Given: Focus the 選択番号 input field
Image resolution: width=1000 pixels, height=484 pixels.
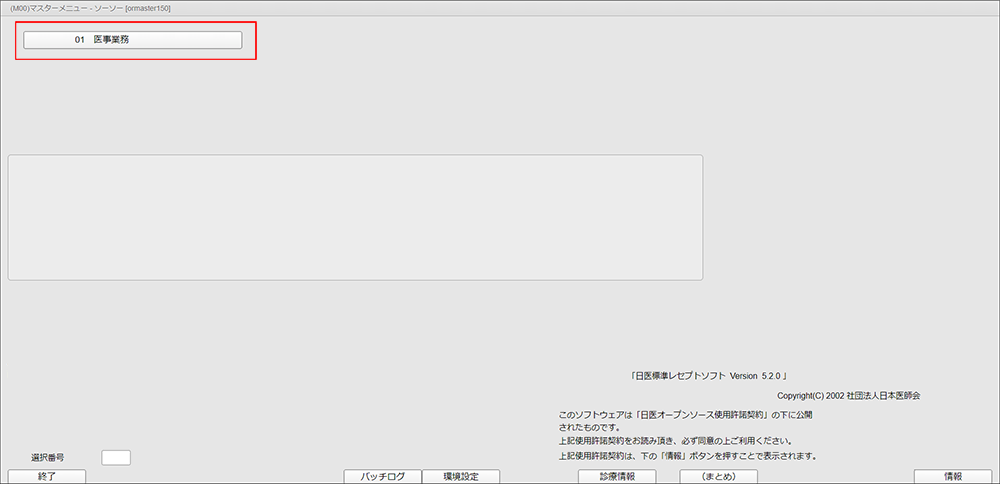Looking at the screenshot, I should coord(116,457).
